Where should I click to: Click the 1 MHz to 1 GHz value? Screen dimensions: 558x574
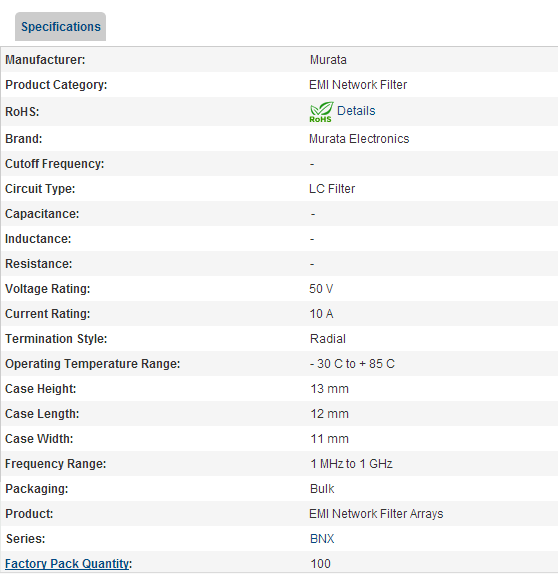[x=351, y=463]
